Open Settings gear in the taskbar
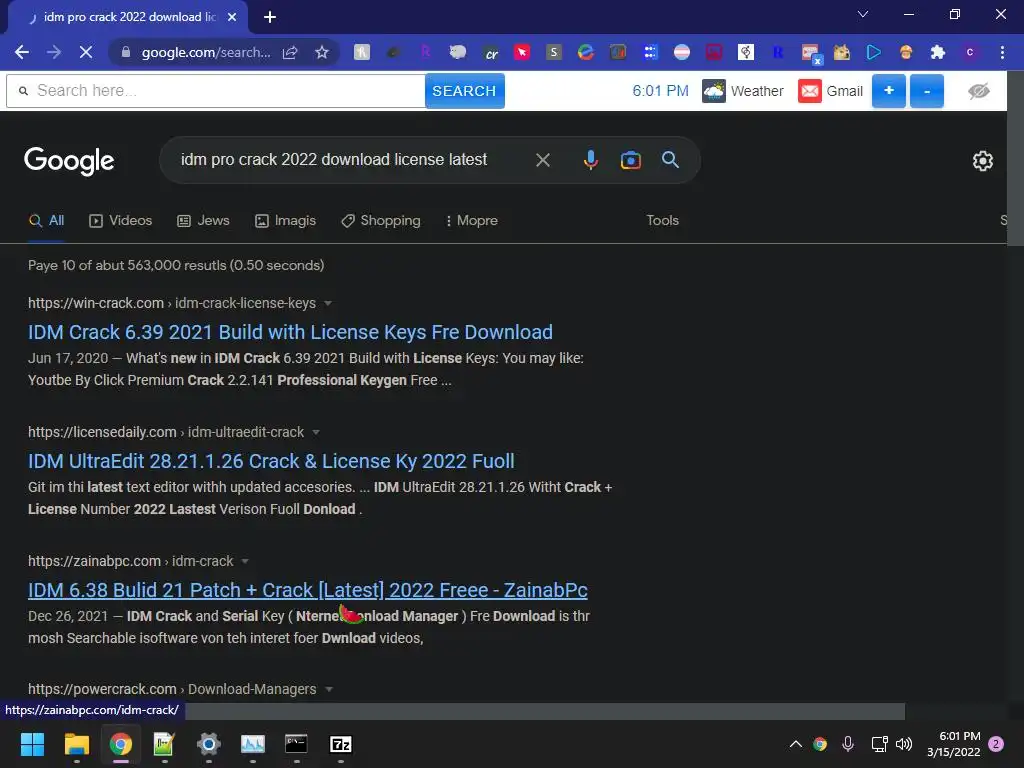The image size is (1024, 768). pos(209,744)
